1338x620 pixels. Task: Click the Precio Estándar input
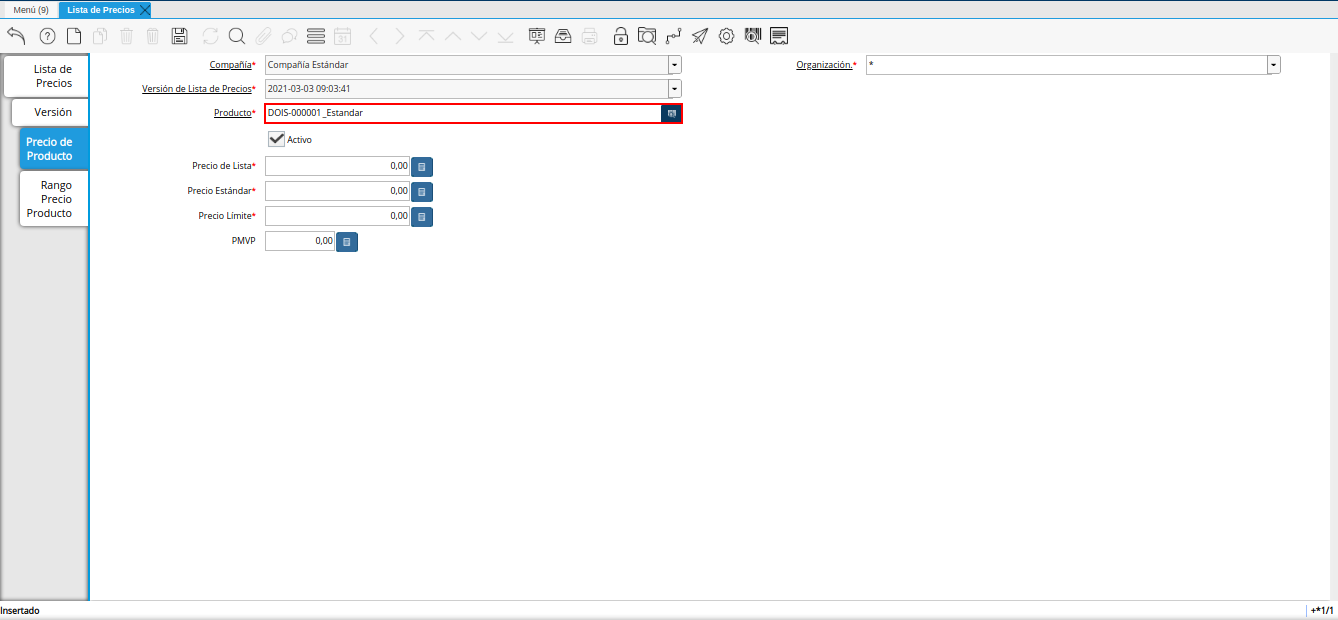click(338, 191)
